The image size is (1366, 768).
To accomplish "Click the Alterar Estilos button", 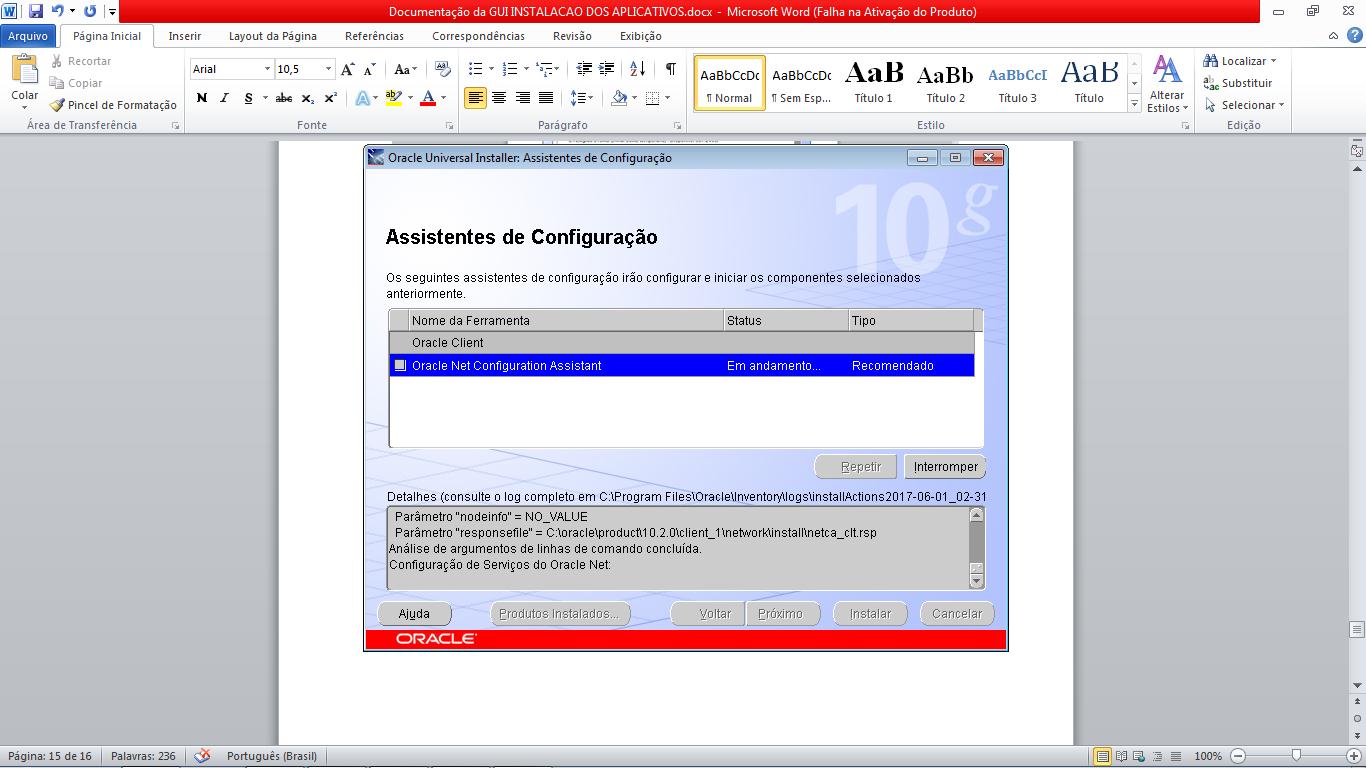I will click(x=1167, y=84).
